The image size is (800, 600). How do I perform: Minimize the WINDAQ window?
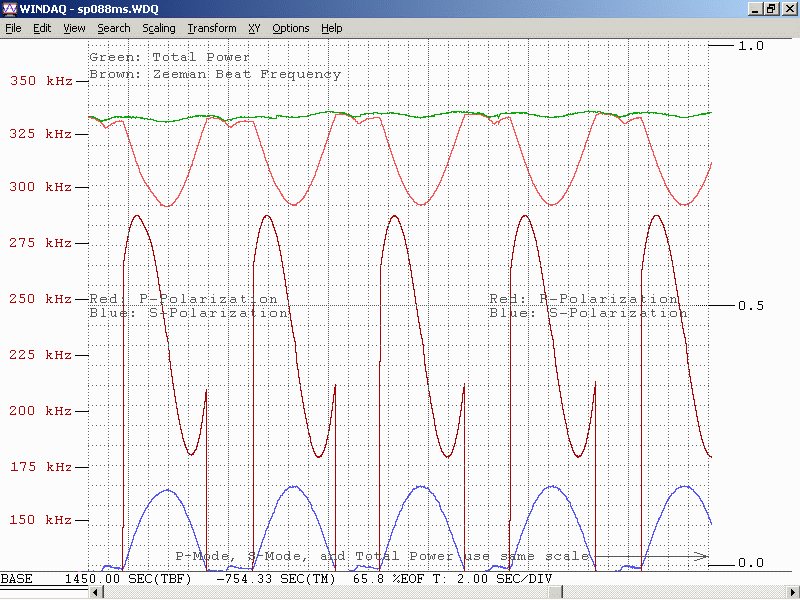click(x=756, y=8)
